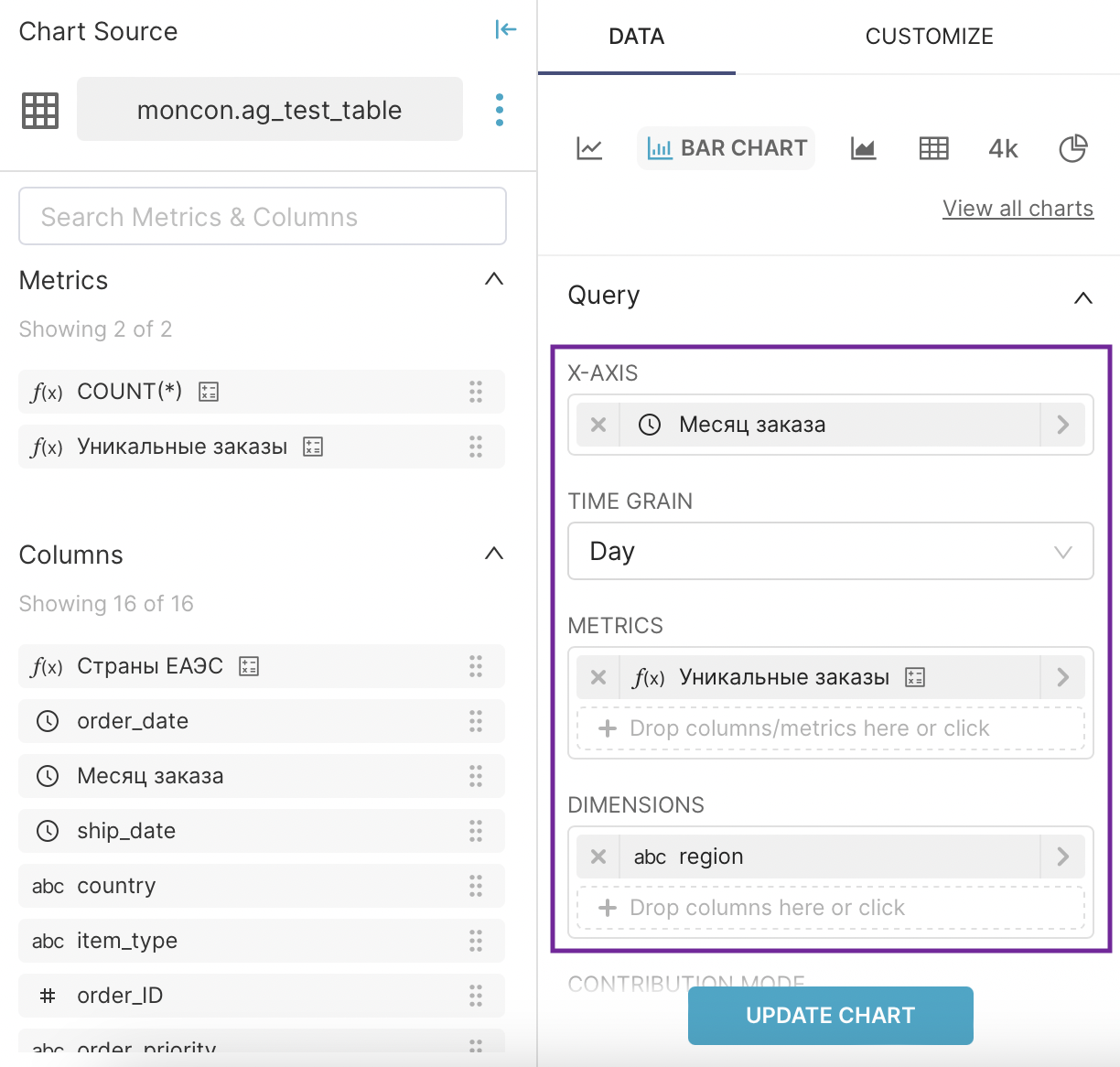
Task: Open the Time Grain dropdown
Action: point(830,551)
